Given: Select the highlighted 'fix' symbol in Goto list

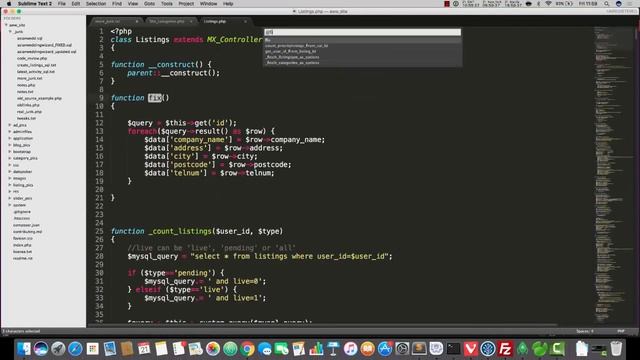Looking at the screenshot, I should pos(362,40).
